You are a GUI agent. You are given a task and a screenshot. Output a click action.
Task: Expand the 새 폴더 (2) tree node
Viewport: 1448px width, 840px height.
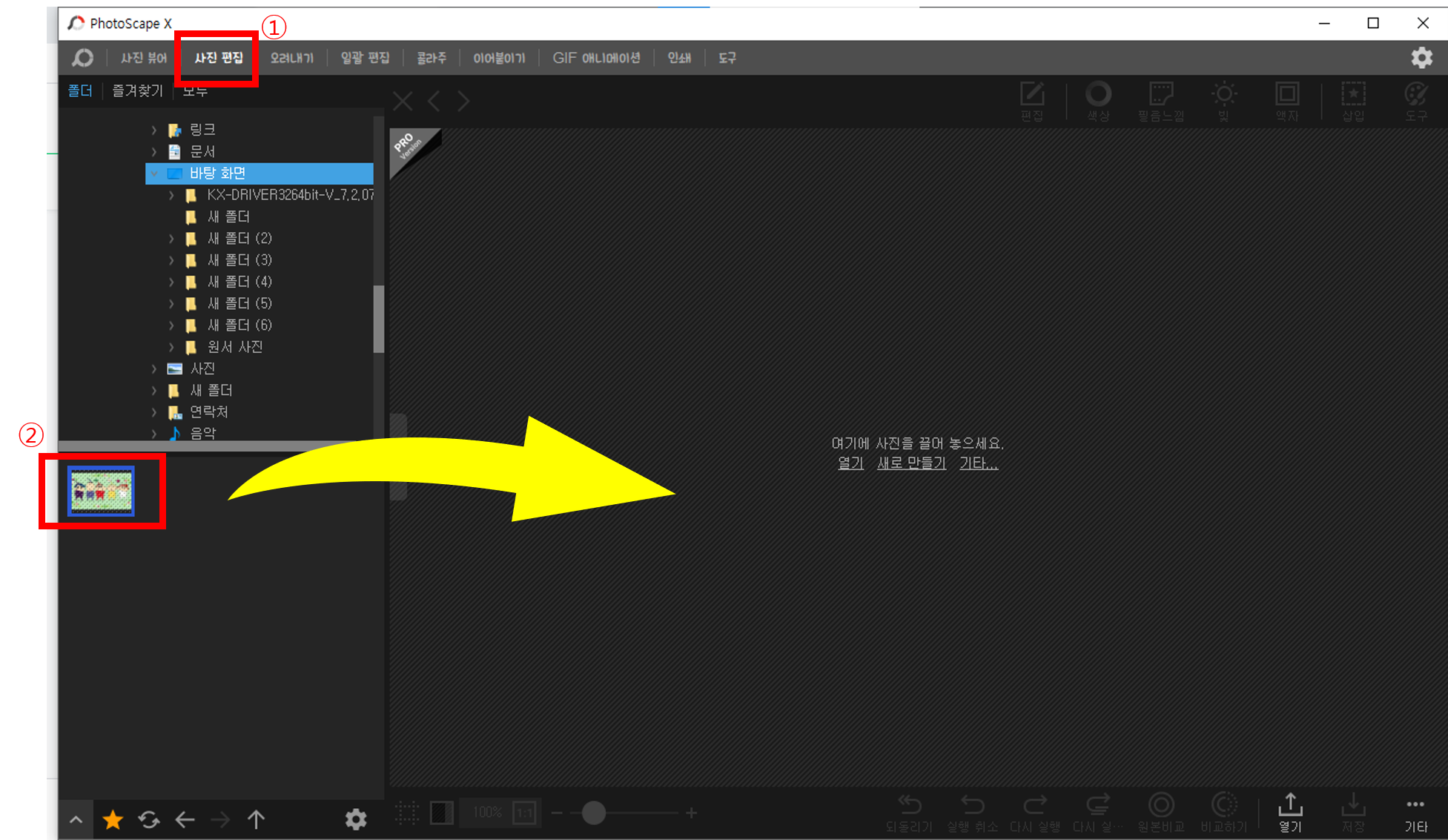(x=171, y=239)
